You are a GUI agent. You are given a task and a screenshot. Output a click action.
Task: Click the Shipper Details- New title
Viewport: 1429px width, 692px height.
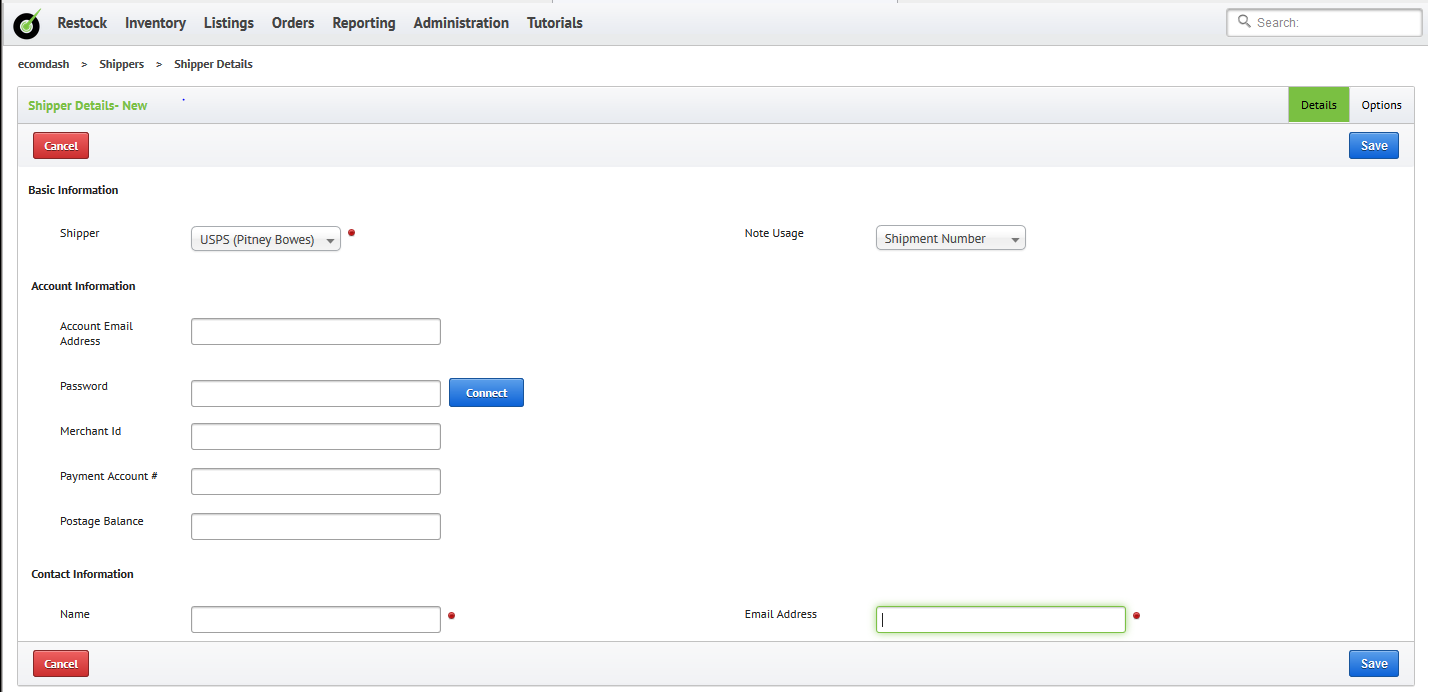pos(88,105)
